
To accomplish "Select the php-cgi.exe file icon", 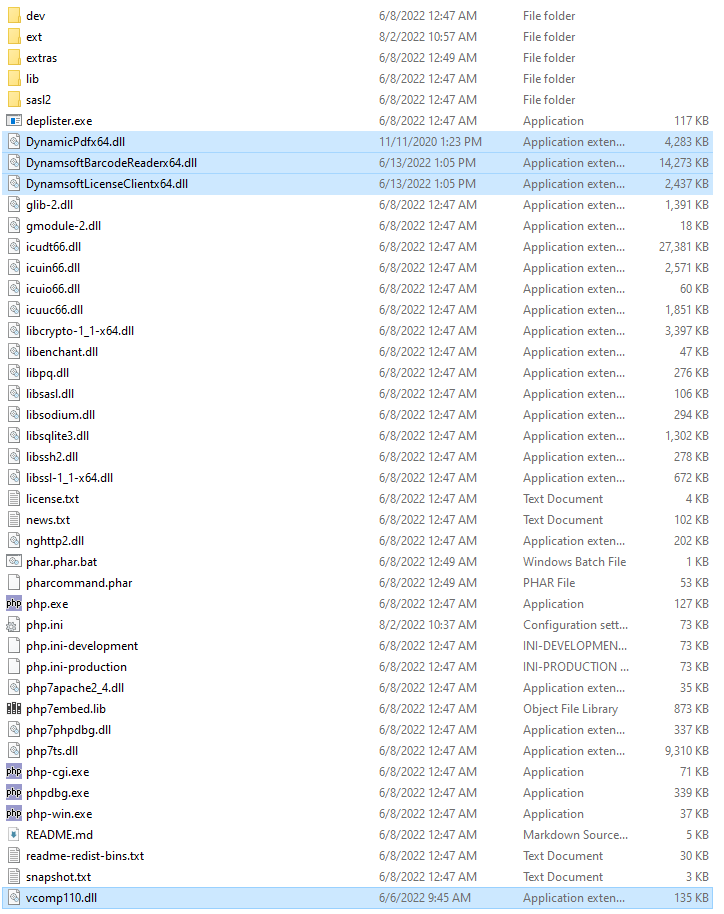I will tap(14, 772).
